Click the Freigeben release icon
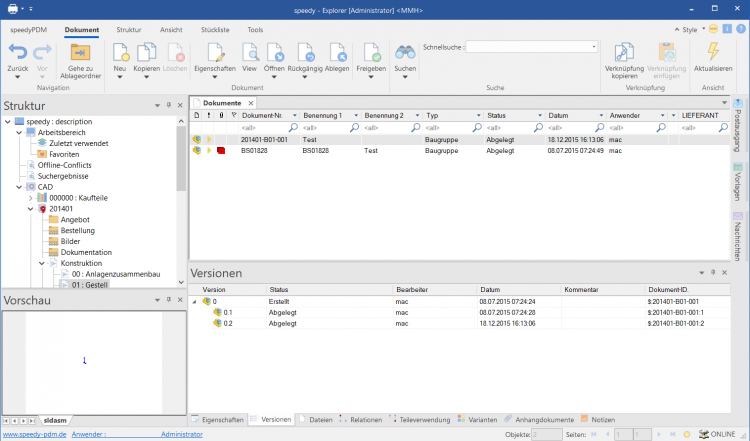Screen dimensions: 750x441 tap(370, 52)
